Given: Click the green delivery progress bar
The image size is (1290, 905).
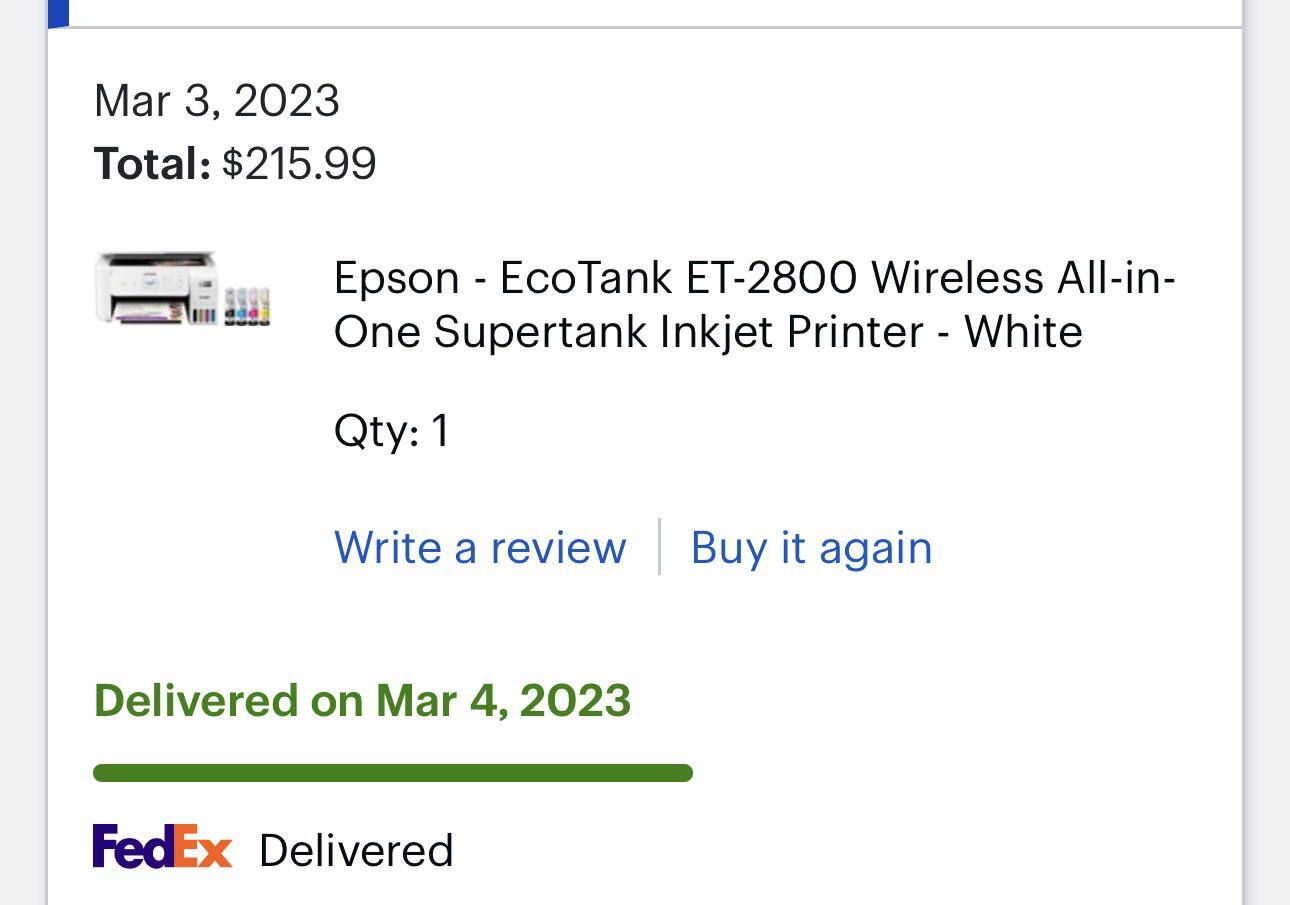Looking at the screenshot, I should pyautogui.click(x=392, y=773).
